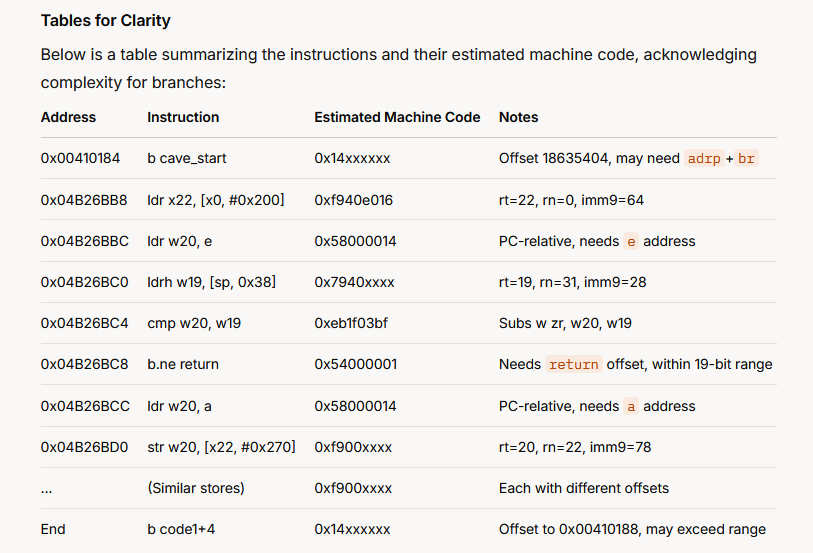Image resolution: width=813 pixels, height=553 pixels.
Task: Click the Notes column header
Action: 518,117
